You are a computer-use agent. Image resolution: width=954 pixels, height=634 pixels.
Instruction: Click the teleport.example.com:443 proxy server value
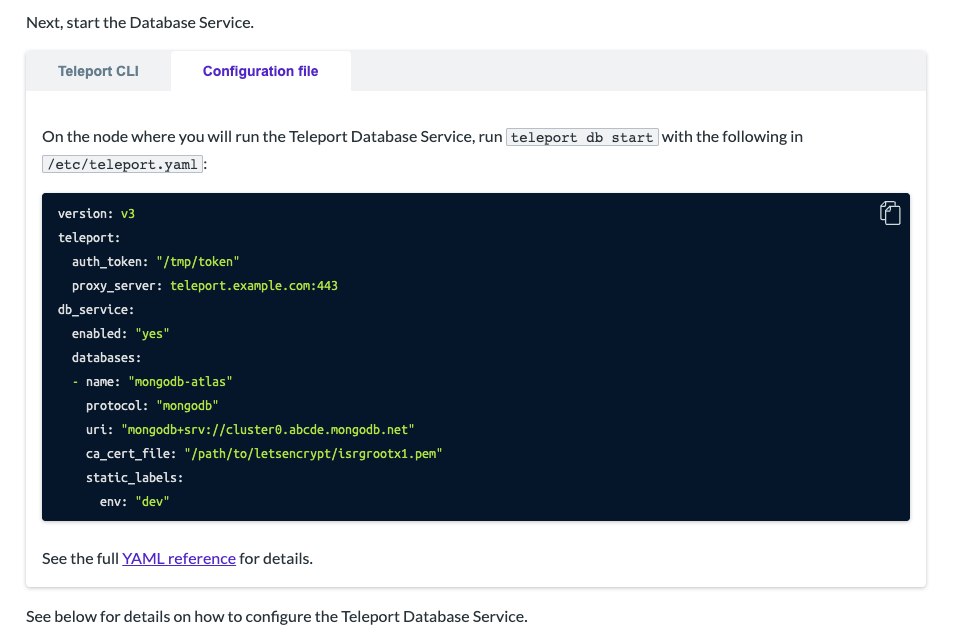[254, 285]
